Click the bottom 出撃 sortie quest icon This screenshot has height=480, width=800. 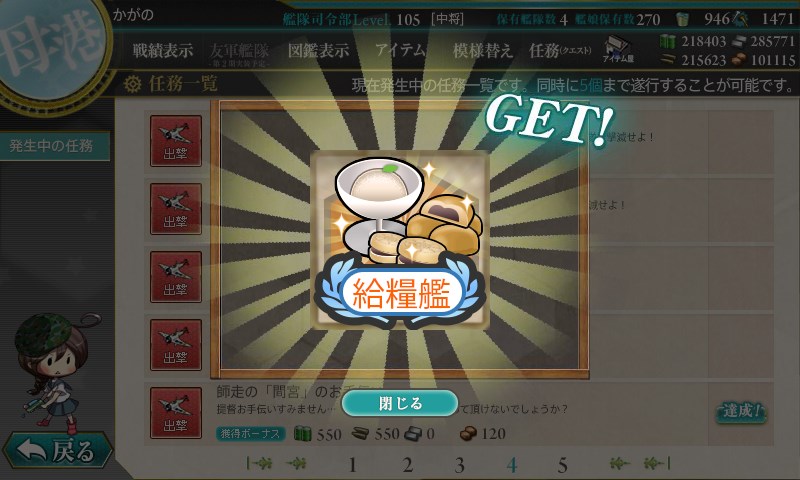point(176,413)
